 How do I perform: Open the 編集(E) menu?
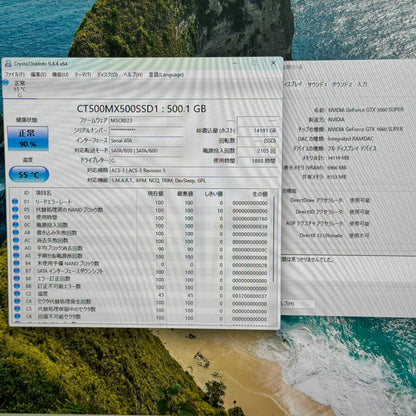38,74
